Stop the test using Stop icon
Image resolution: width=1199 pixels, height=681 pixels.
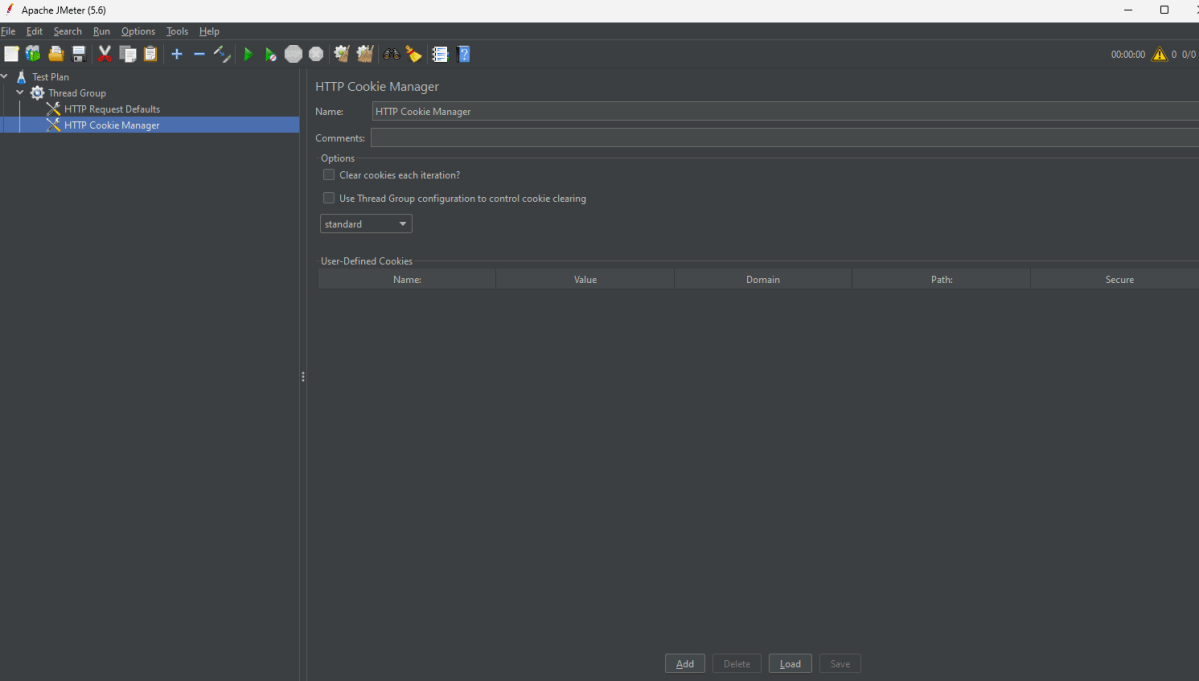coord(293,54)
